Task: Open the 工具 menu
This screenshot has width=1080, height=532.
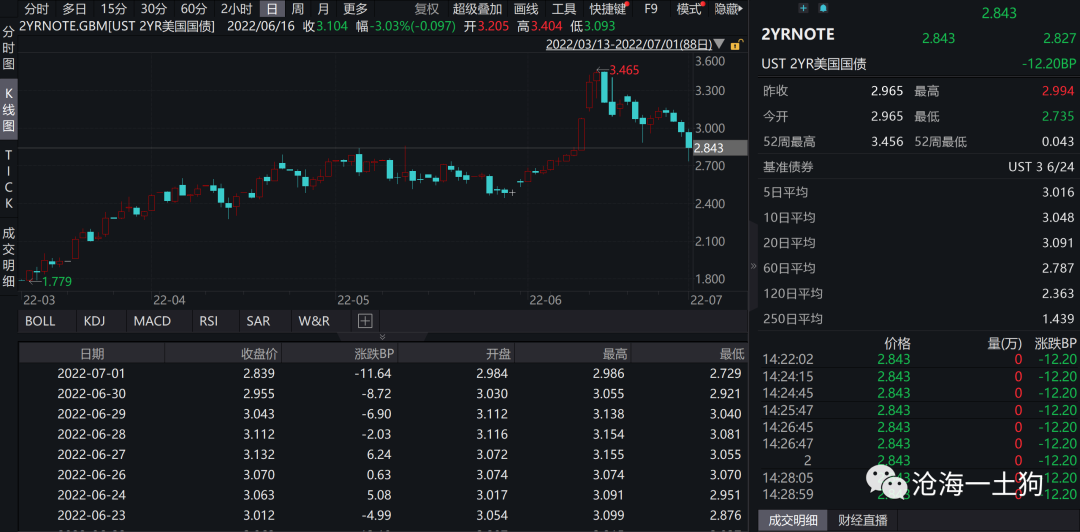Action: pos(565,9)
